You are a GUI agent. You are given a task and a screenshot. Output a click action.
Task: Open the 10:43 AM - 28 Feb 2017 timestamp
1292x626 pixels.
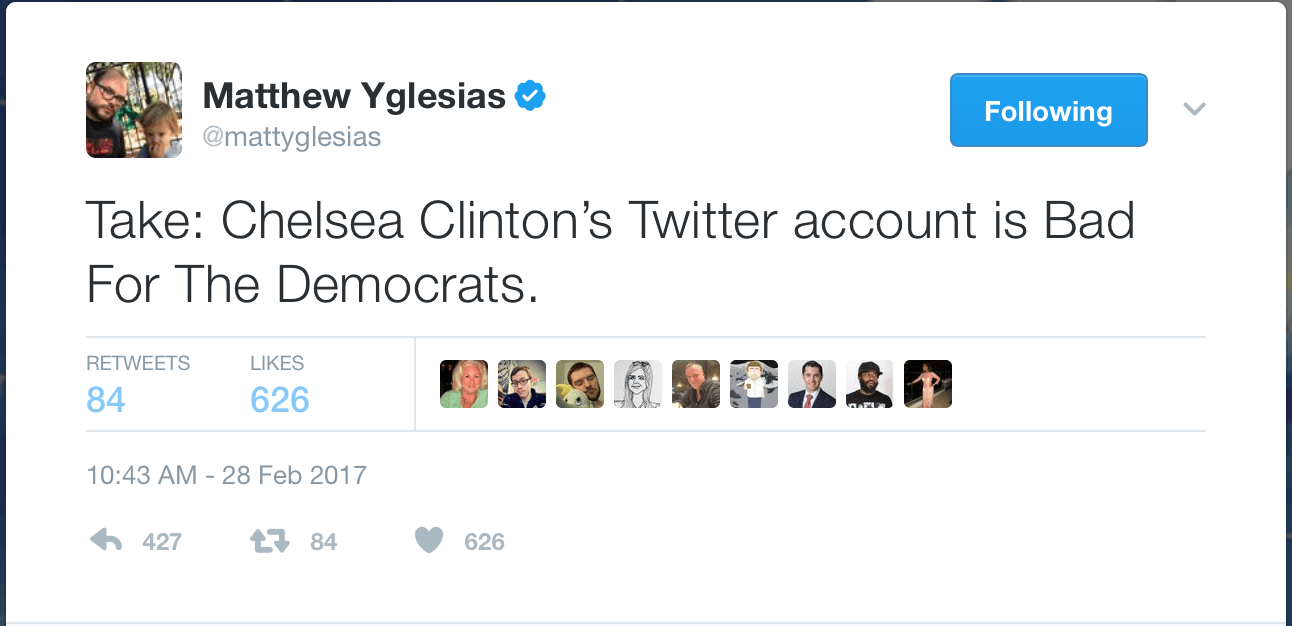[x=227, y=474]
